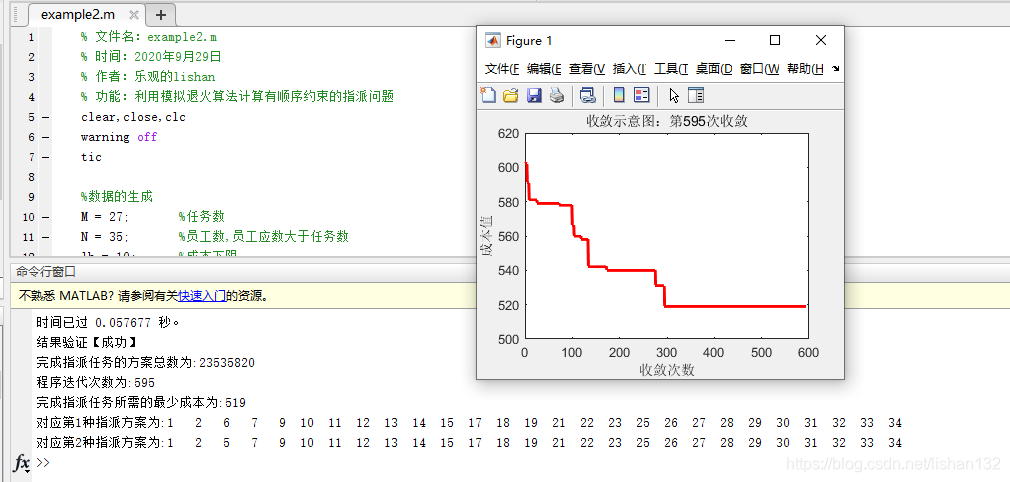The image size is (1010, 482).
Task: Activate the Edit Plot arrow tool
Action: click(x=674, y=96)
